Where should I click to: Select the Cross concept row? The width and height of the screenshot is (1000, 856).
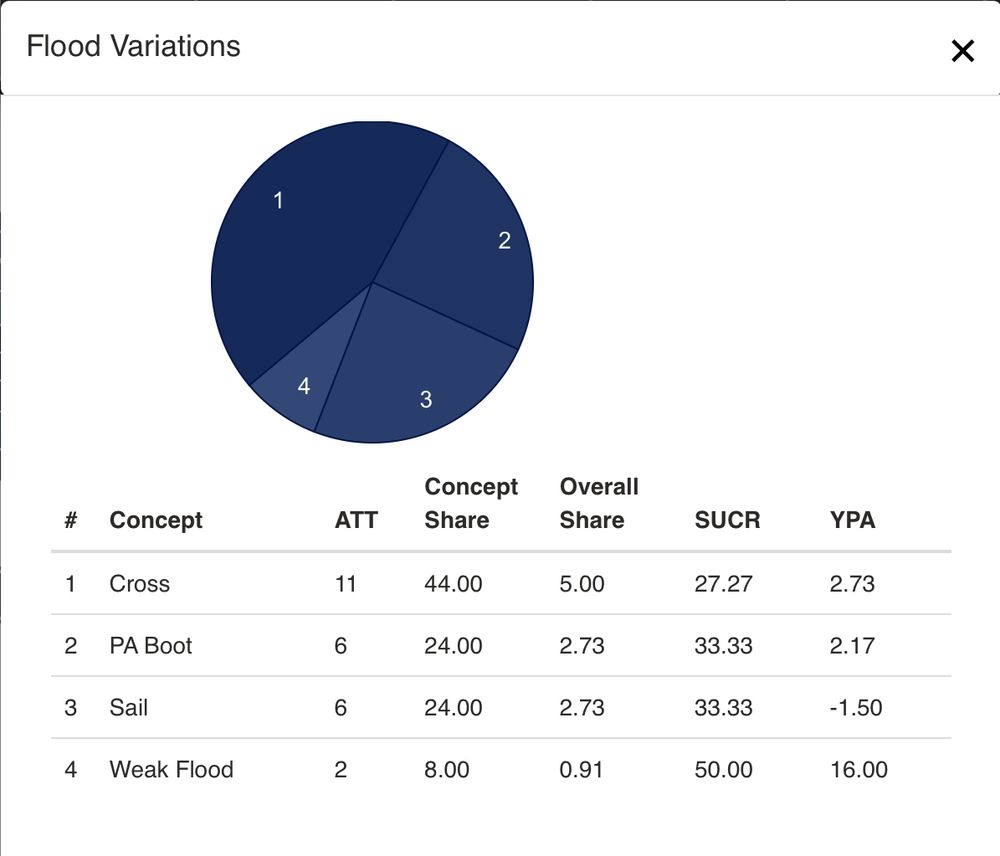[140, 584]
